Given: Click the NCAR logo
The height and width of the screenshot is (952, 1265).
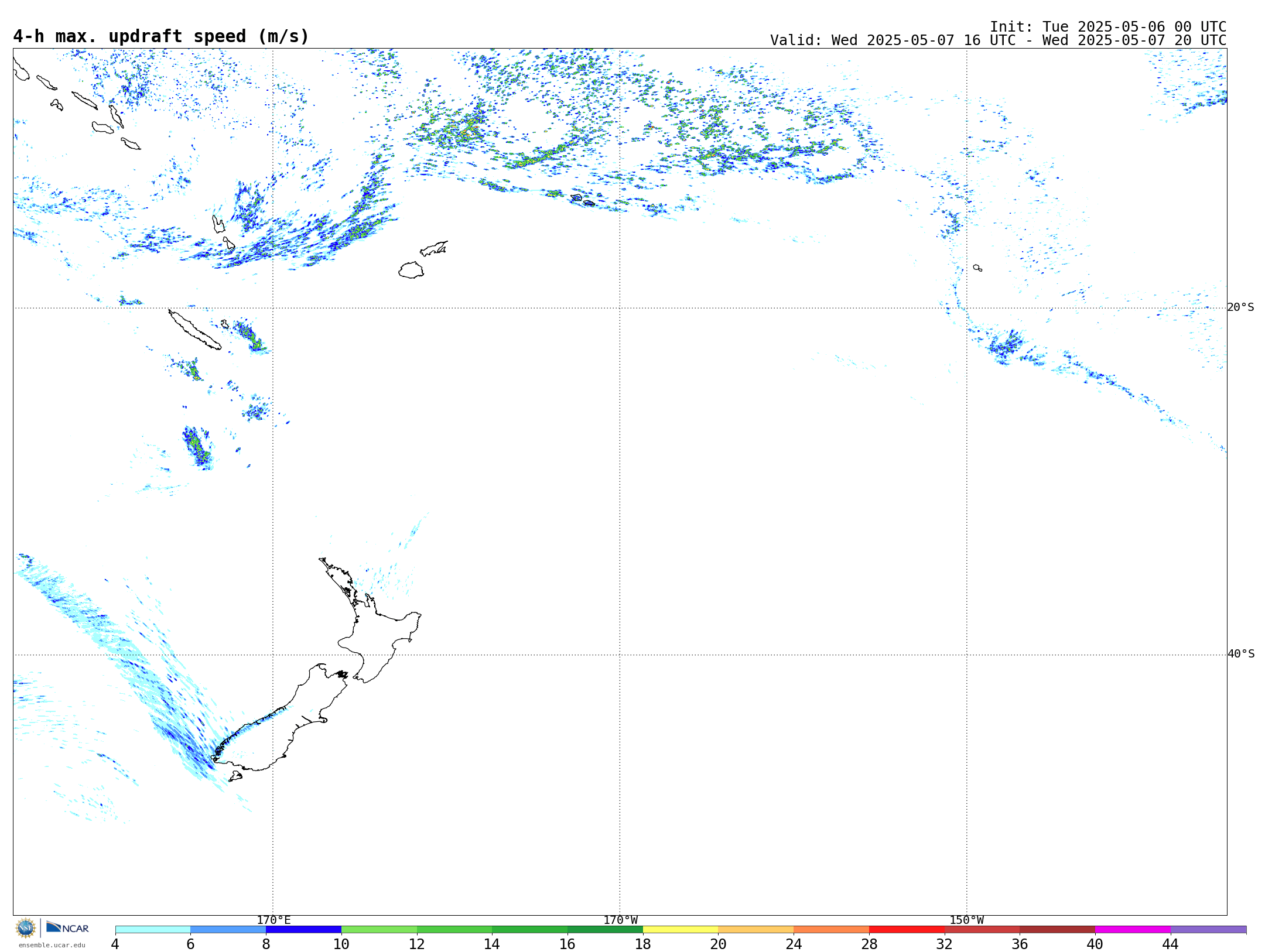Looking at the screenshot, I should 67,927.
